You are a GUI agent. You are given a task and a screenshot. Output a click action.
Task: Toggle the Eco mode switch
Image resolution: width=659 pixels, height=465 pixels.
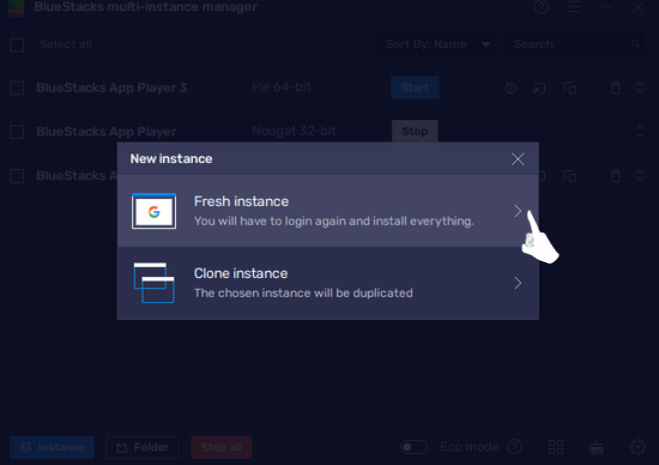click(x=413, y=447)
